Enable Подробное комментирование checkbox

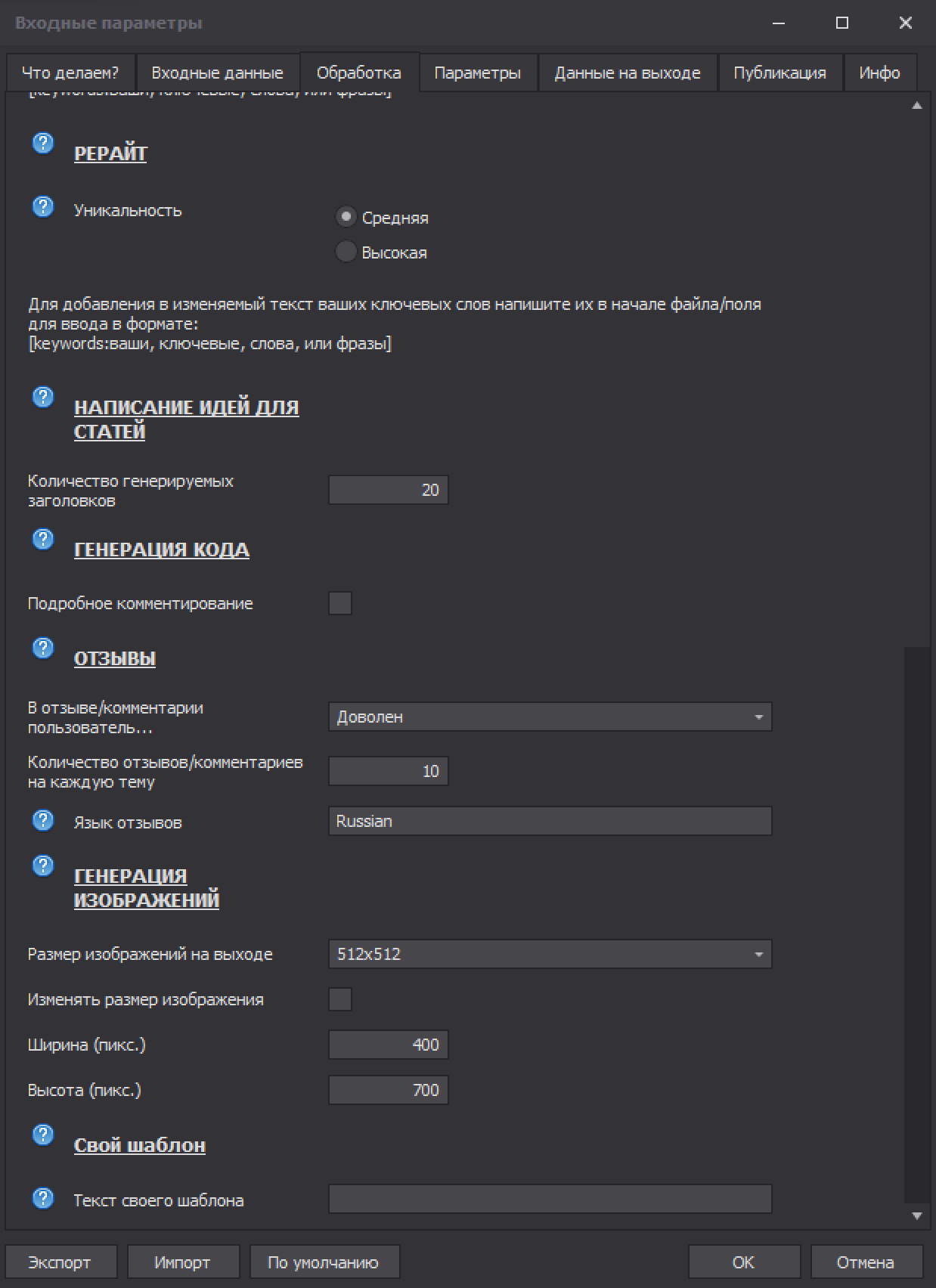click(x=340, y=603)
